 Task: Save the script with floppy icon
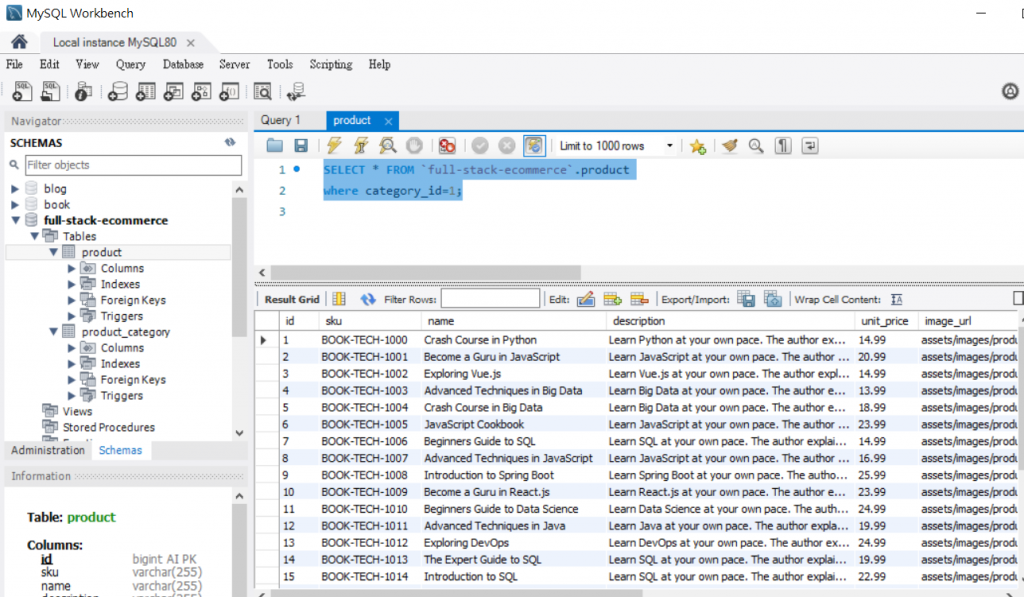[x=301, y=146]
